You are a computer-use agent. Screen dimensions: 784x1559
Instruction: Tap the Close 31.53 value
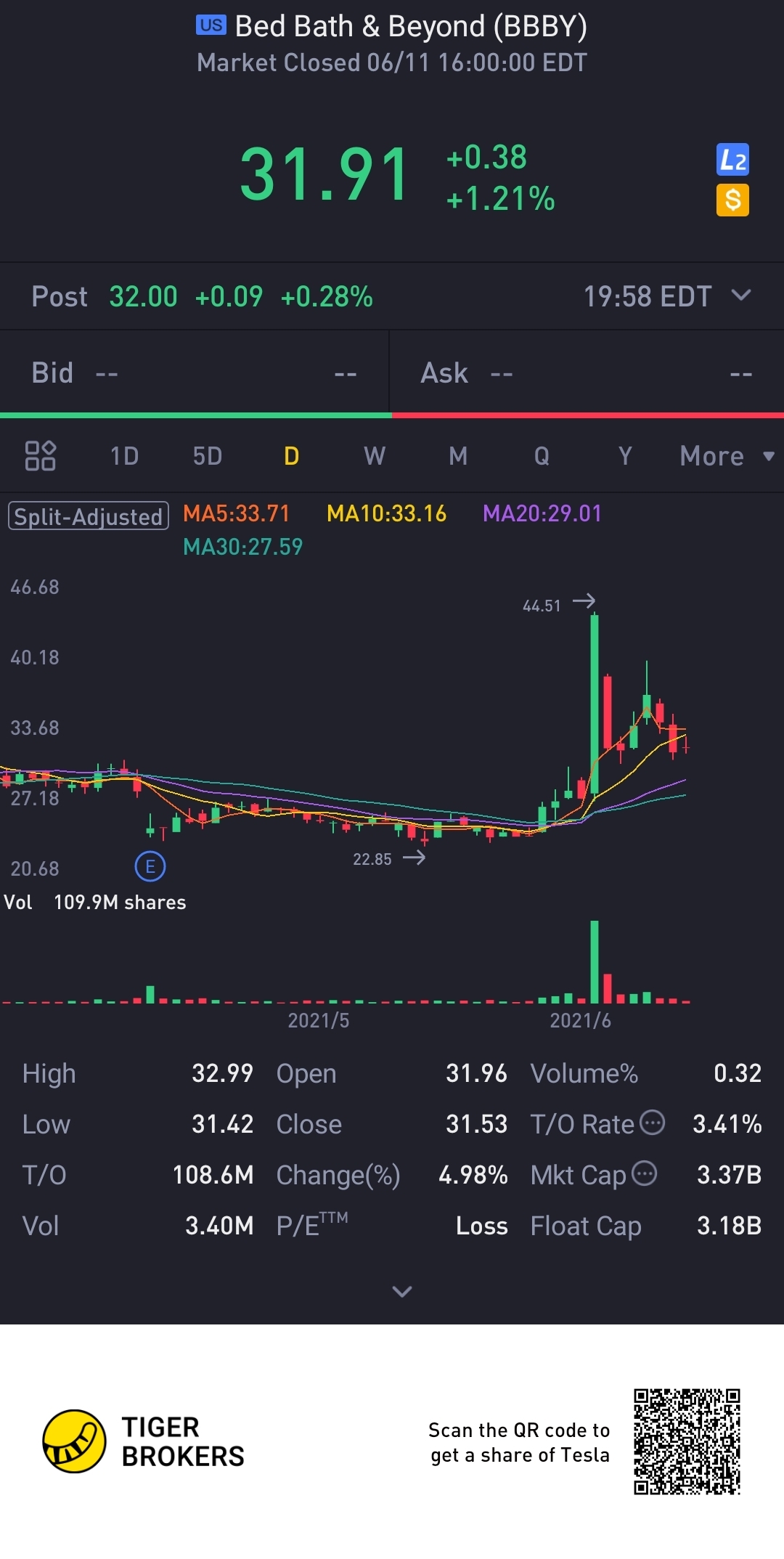tap(476, 1124)
